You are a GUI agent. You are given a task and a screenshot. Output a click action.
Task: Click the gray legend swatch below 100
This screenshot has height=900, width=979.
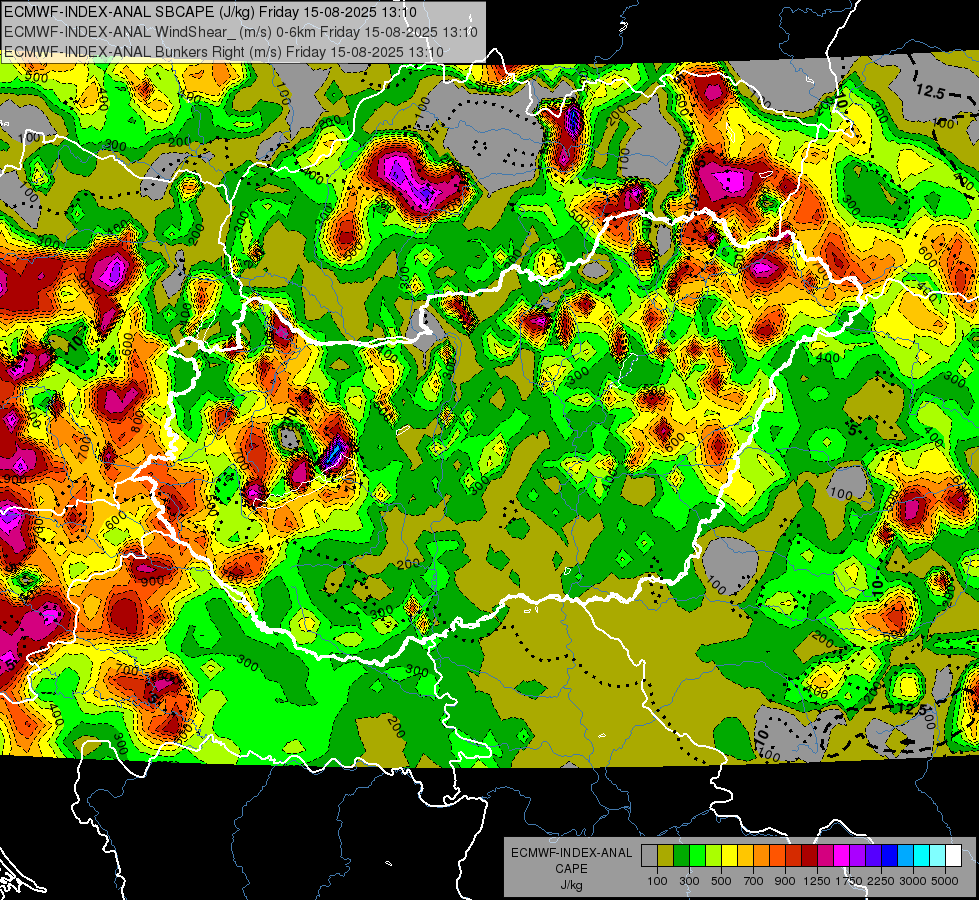pos(649,856)
